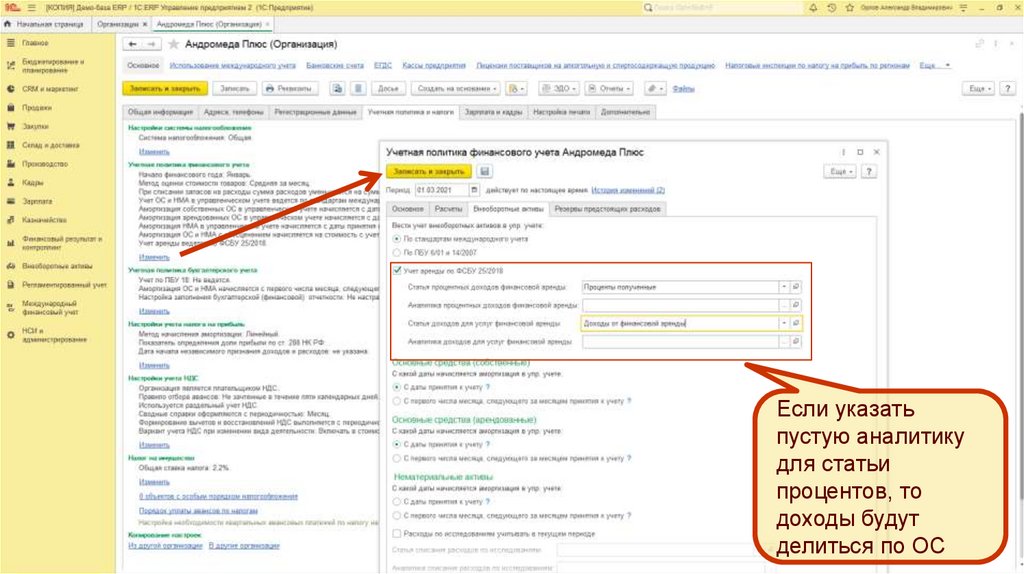Expand the Проценты полученные dropdown arrow
1024x574 pixels.
tap(782, 287)
